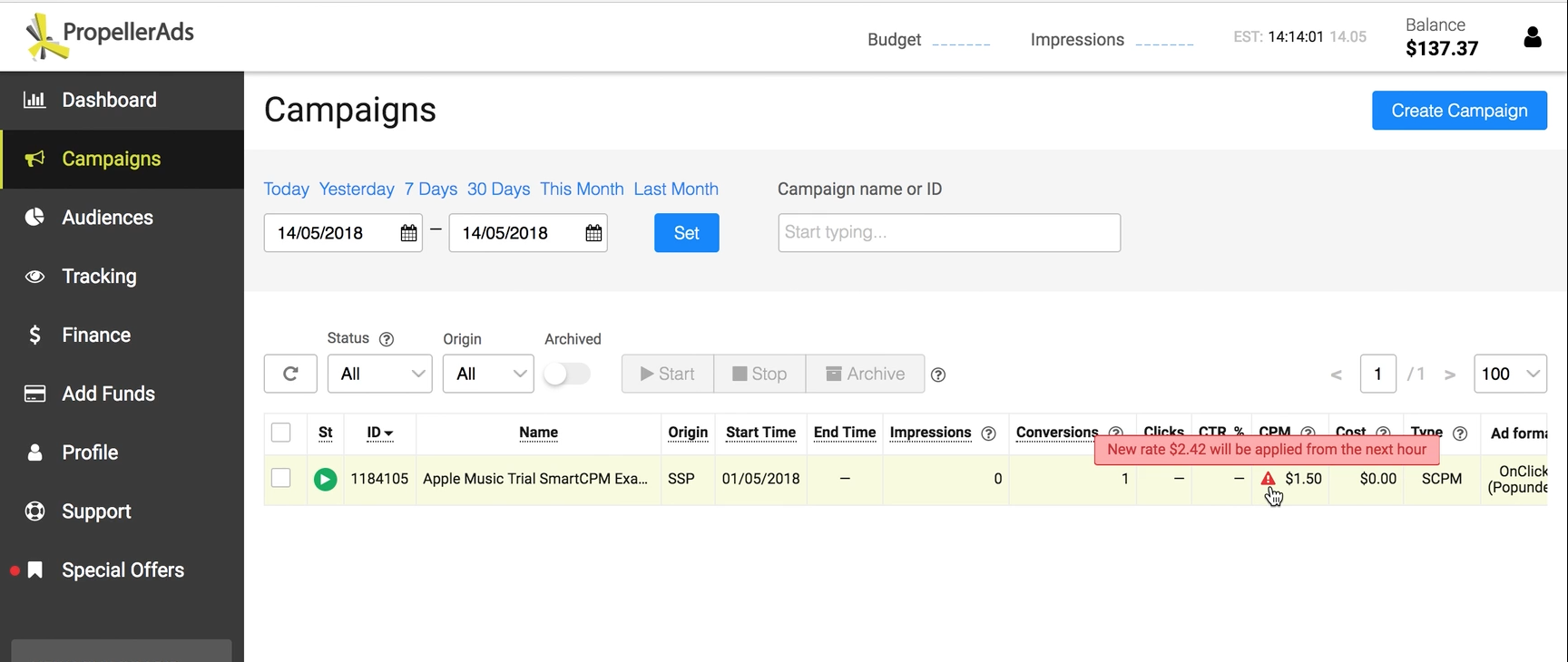Check the select-all campaigns checkbox
1568x662 pixels.
click(281, 433)
